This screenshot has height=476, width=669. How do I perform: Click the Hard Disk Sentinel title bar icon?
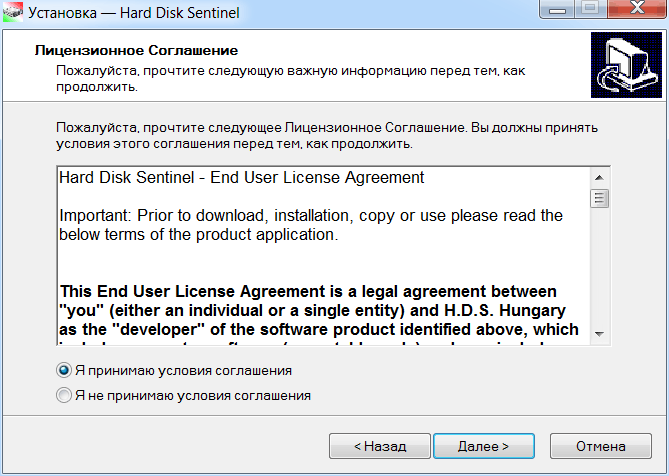14,14
